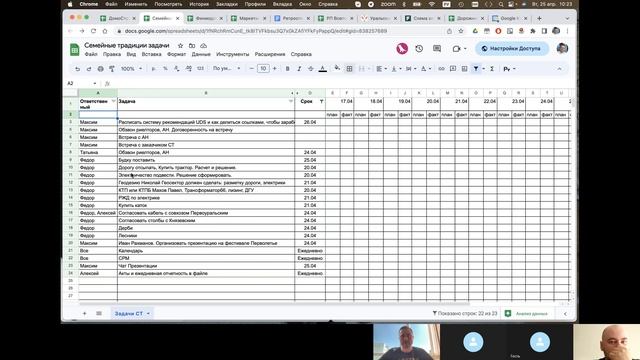Open the Справка menu

click(301, 54)
